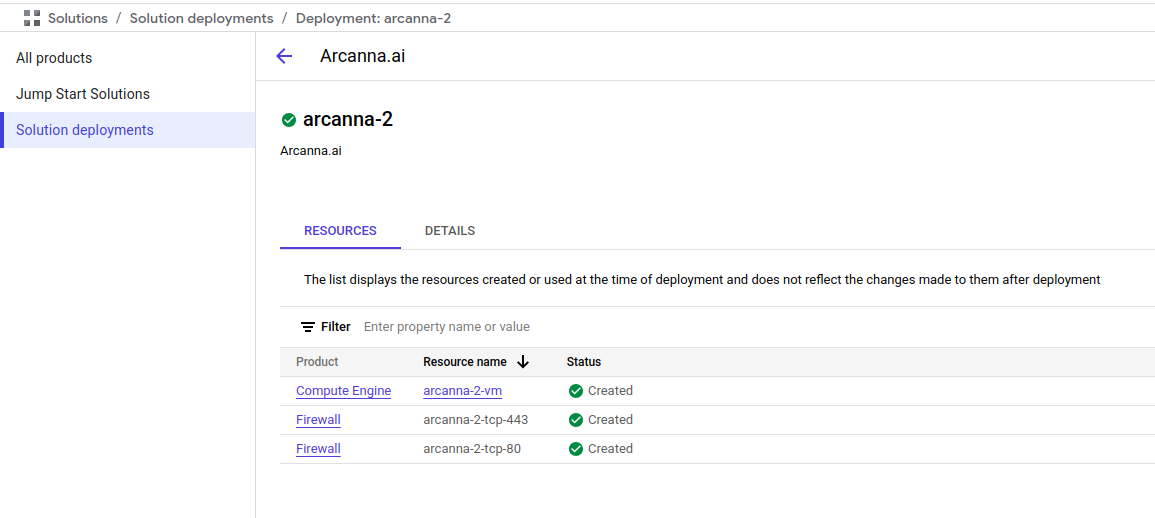Image resolution: width=1155 pixels, height=518 pixels.
Task: Open the Compute Engine product link
Action: pos(343,391)
